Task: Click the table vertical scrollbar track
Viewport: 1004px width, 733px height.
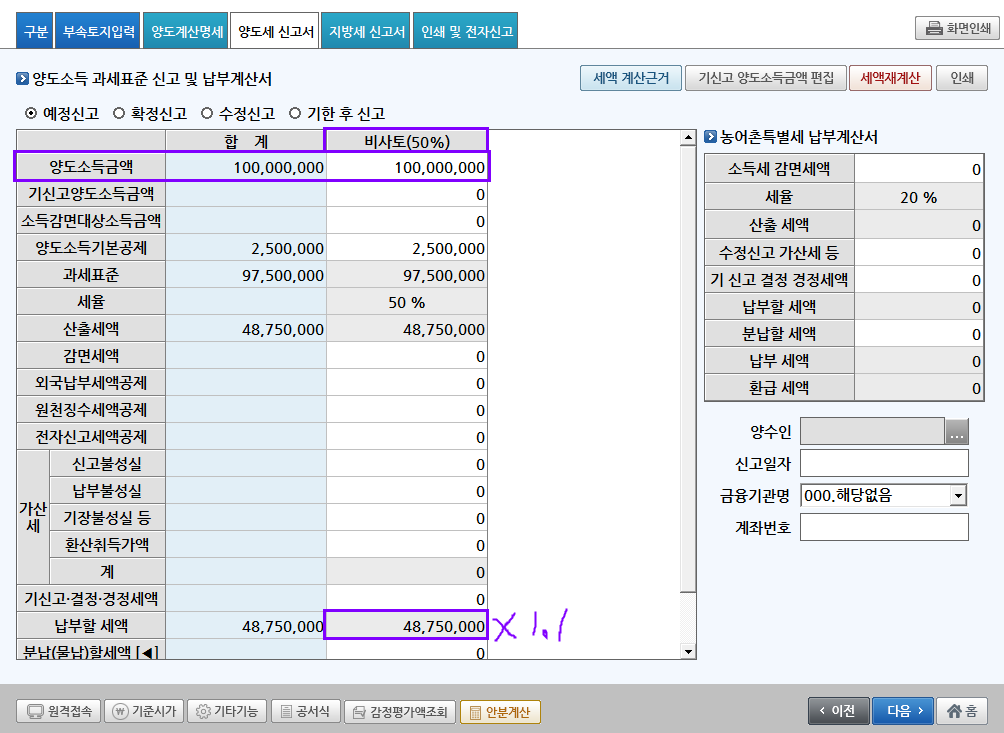Action: pos(688,618)
